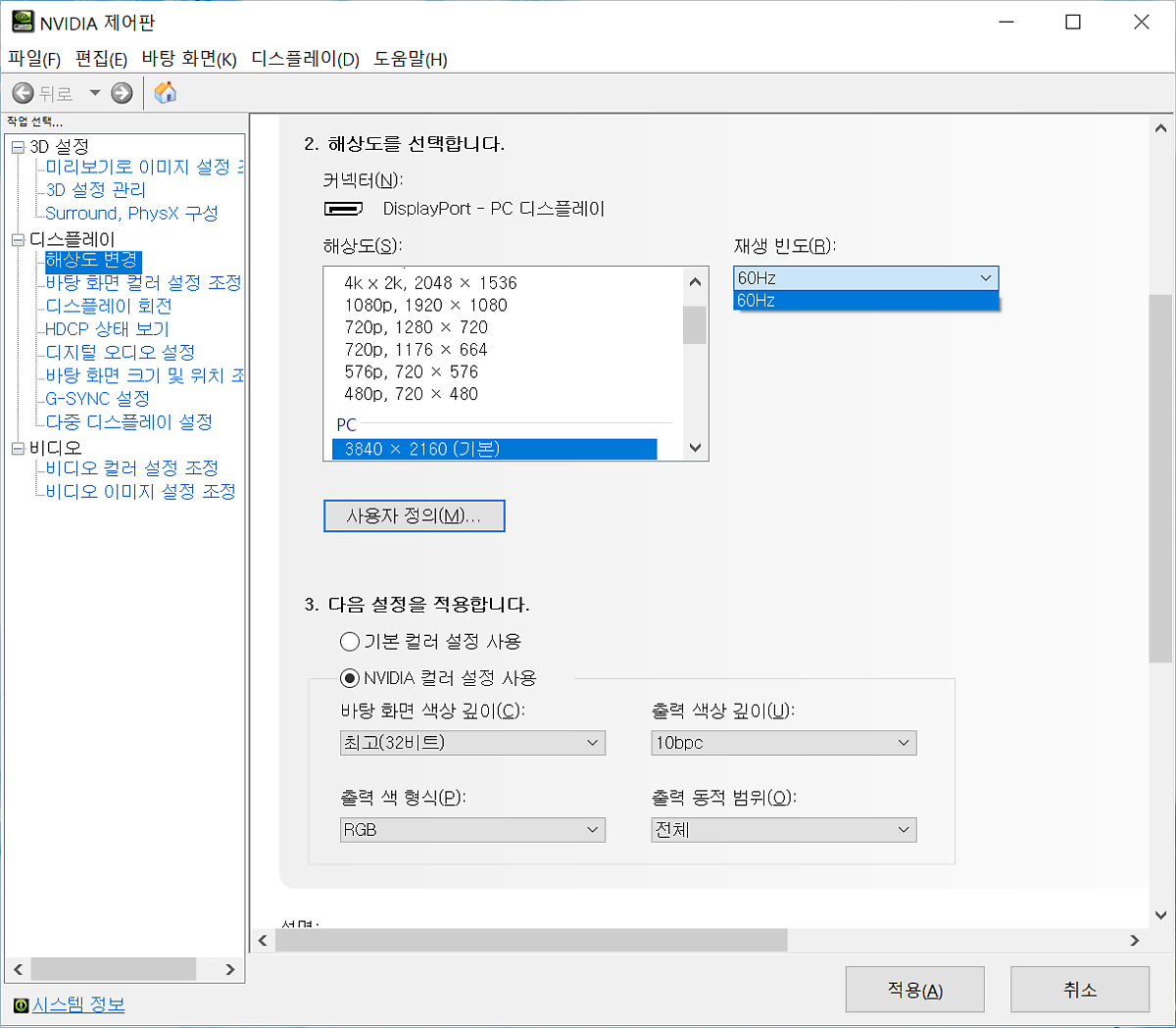This screenshot has height=1028, width=1176.
Task: Collapse the 디스플레이 tree node
Action: (x=18, y=240)
